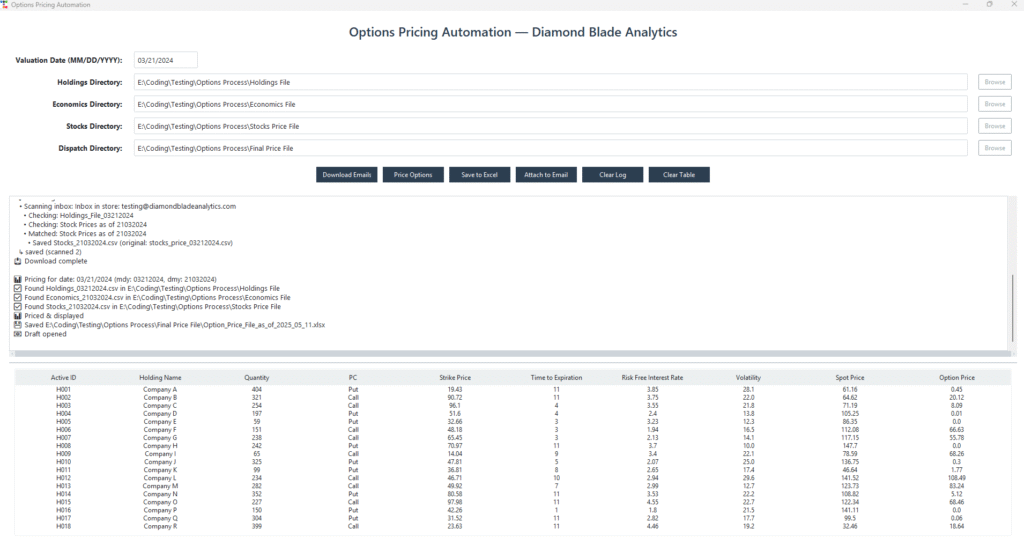Image resolution: width=1024 pixels, height=551 pixels.
Task: Select the Volatility column header
Action: 748,378
